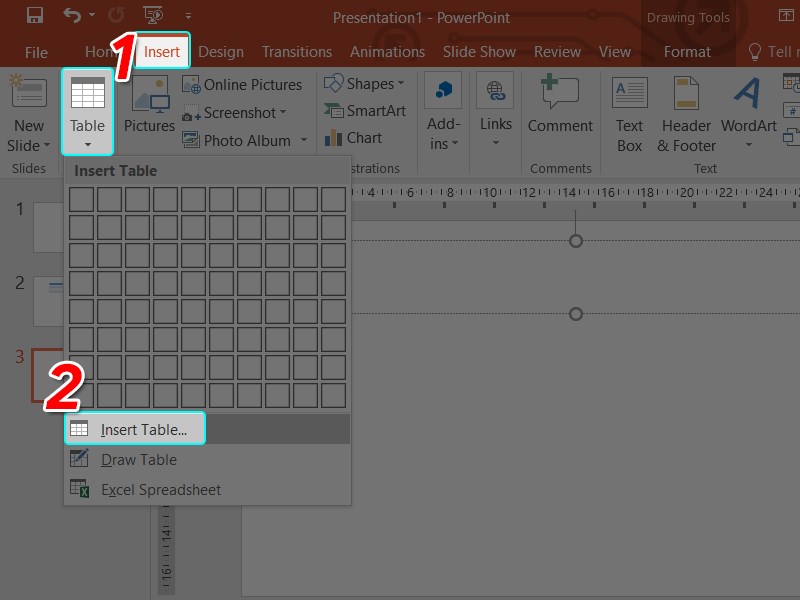
Task: Click the Undo arrow icon
Action: coord(72,16)
